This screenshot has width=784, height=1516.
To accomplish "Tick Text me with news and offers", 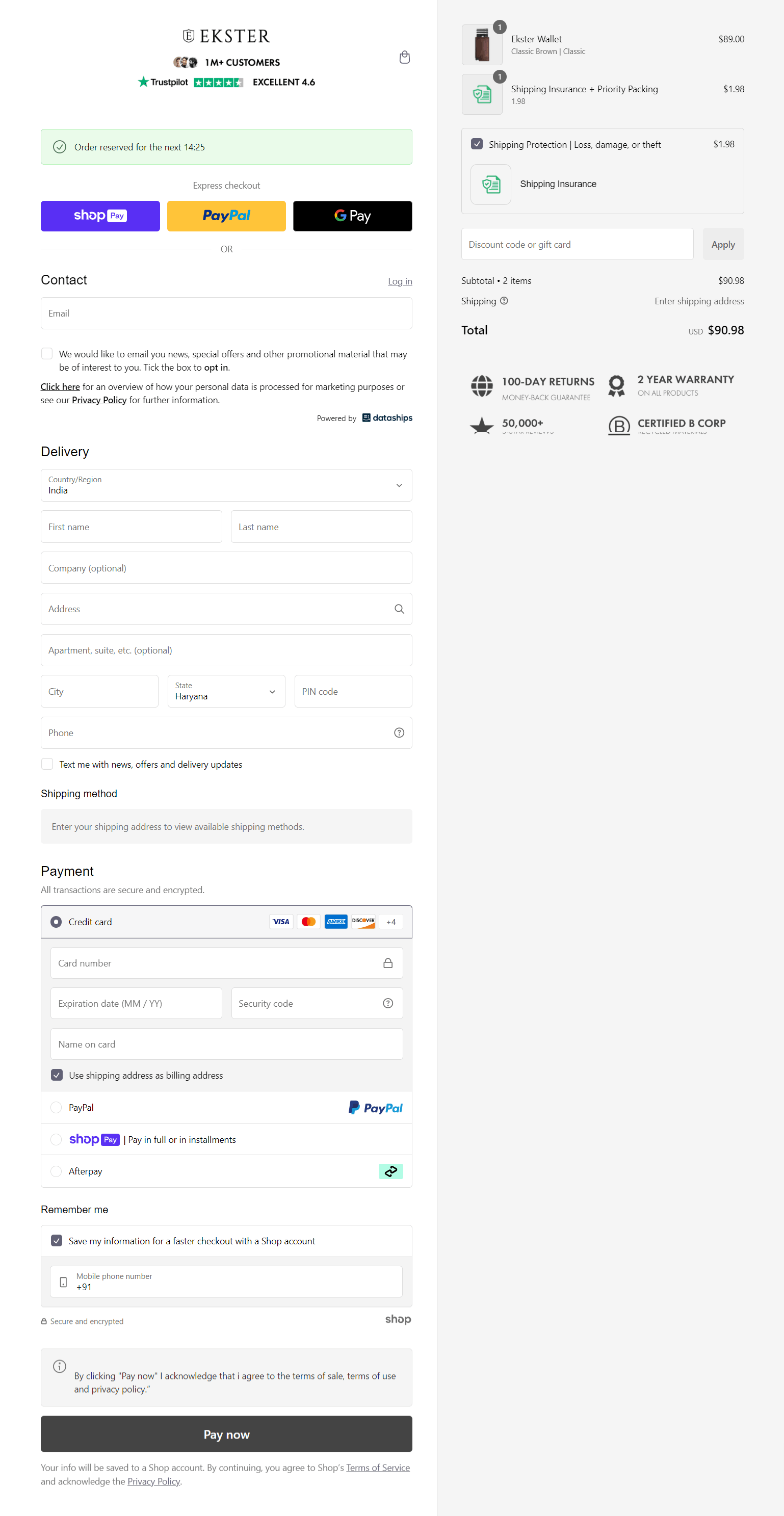I will 47,764.
